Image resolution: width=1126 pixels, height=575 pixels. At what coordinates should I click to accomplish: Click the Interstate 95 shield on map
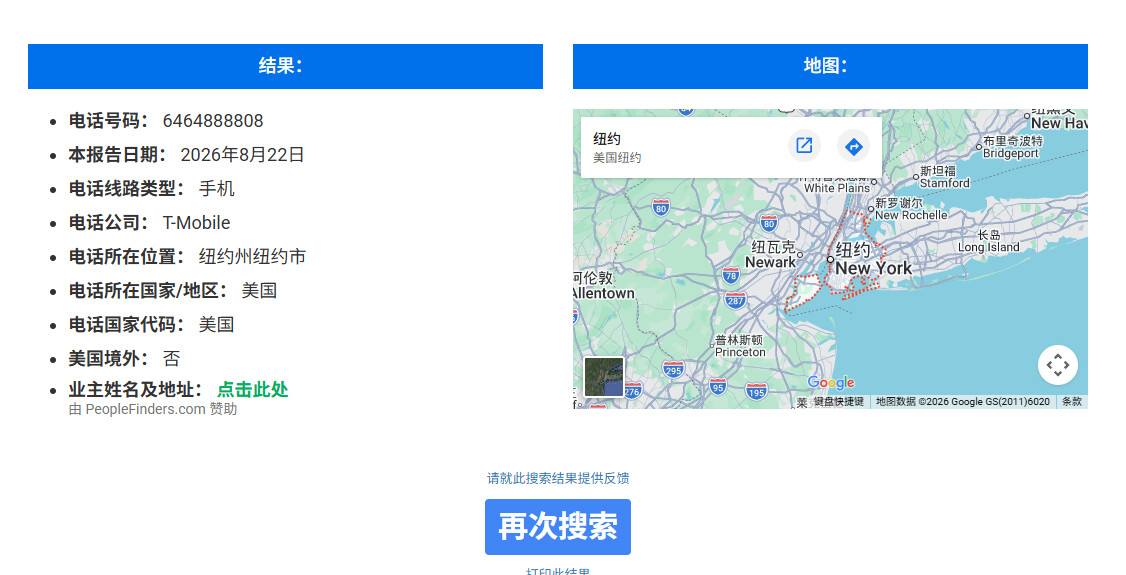click(x=718, y=388)
